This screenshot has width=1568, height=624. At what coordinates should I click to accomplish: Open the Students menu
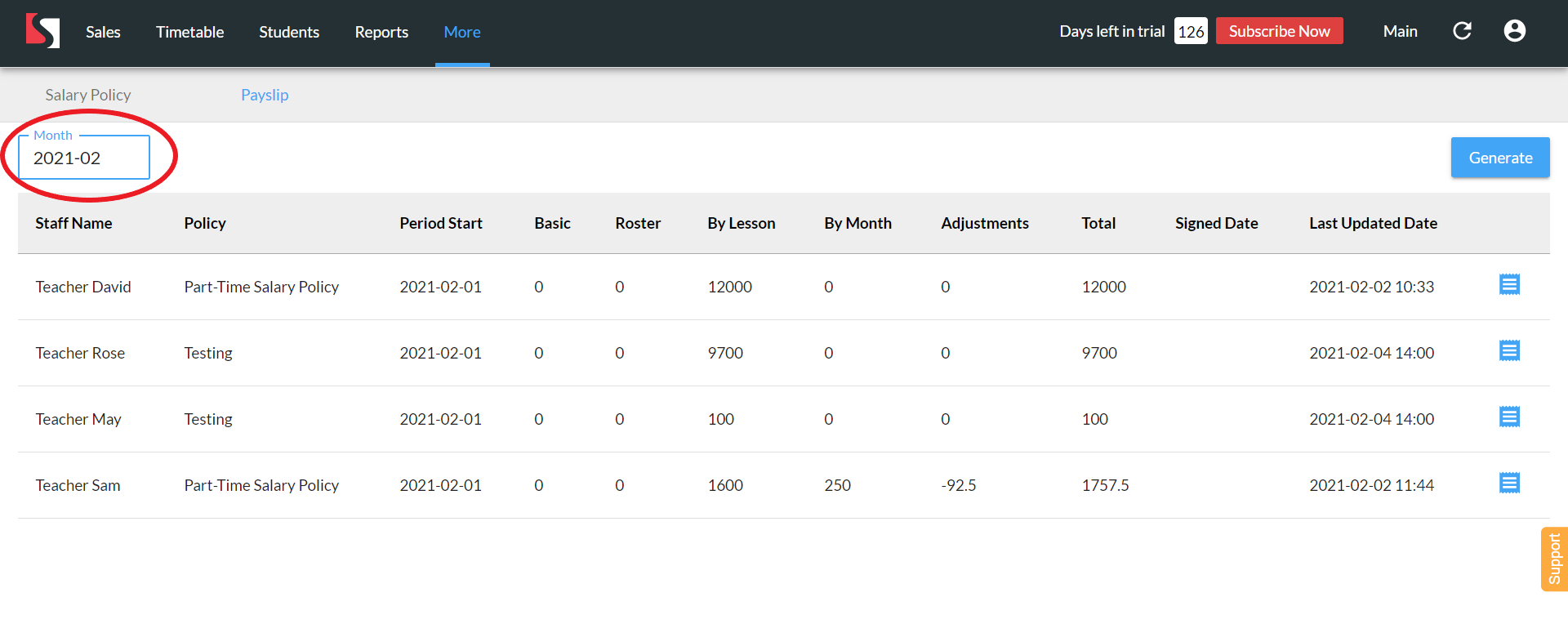289,32
